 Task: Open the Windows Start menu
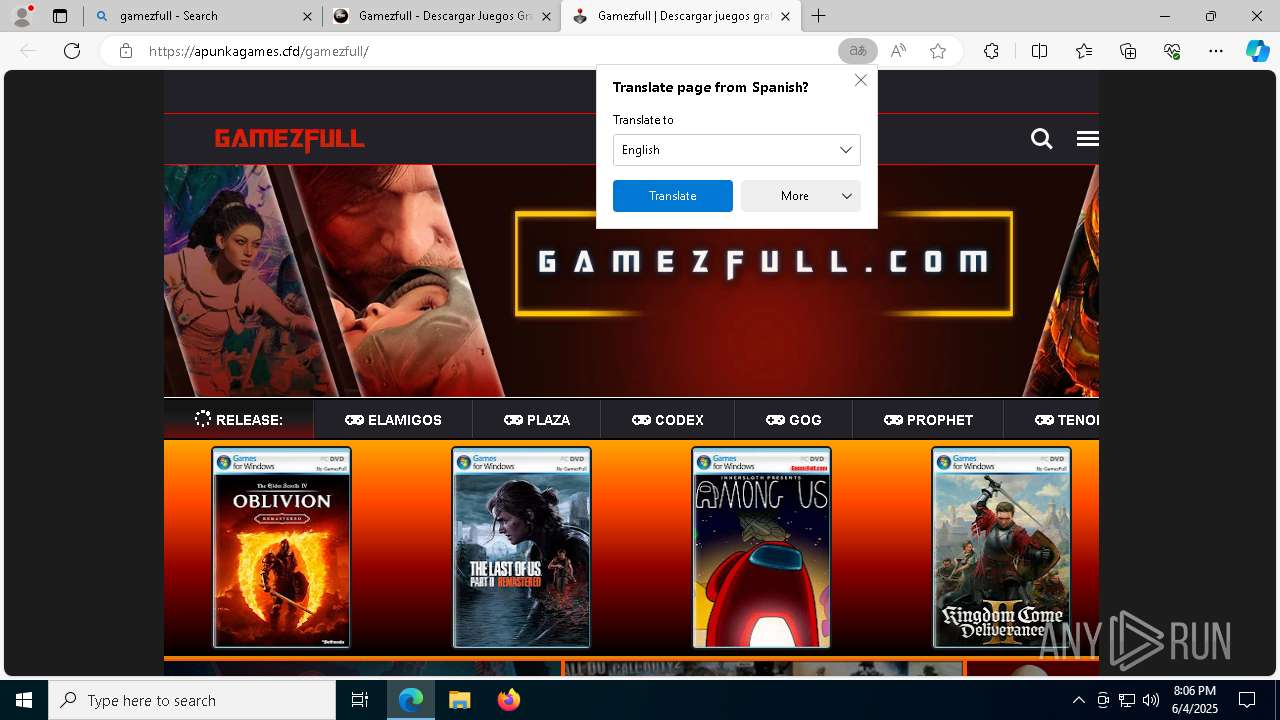click(24, 700)
